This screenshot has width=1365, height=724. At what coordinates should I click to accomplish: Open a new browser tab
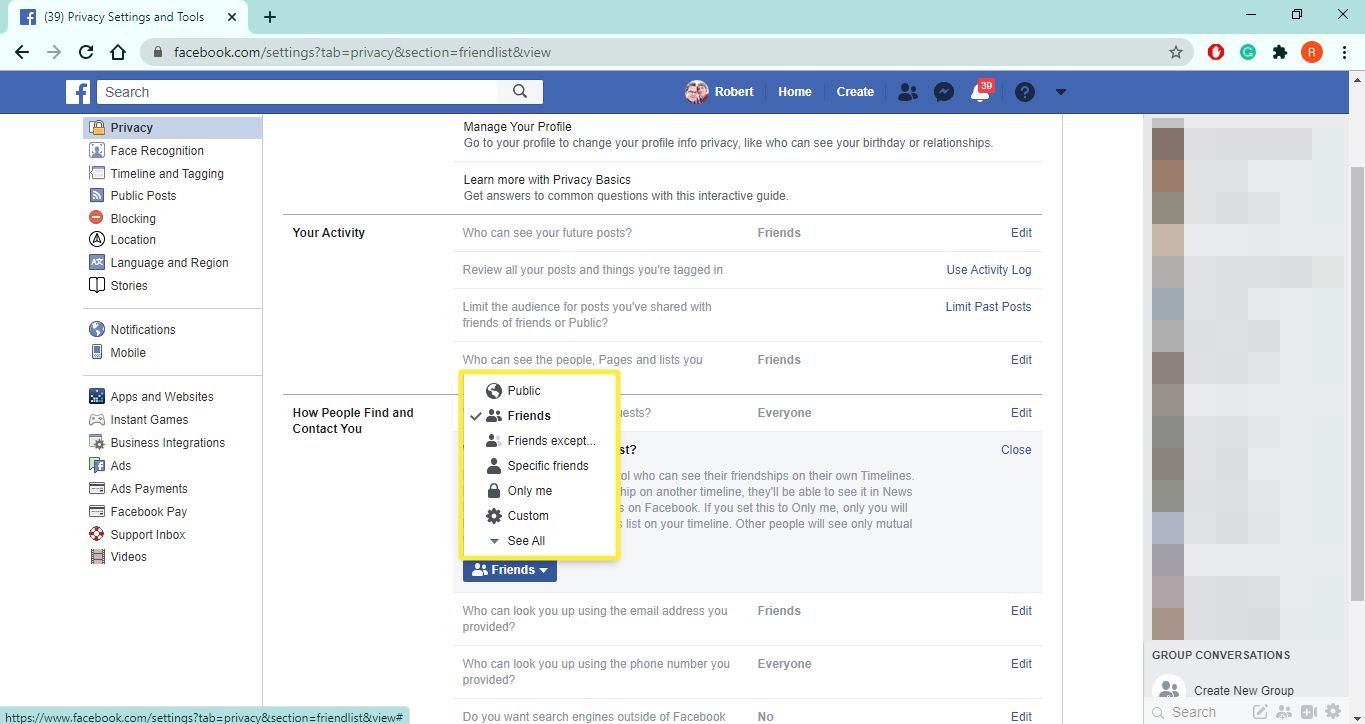pyautogui.click(x=270, y=17)
